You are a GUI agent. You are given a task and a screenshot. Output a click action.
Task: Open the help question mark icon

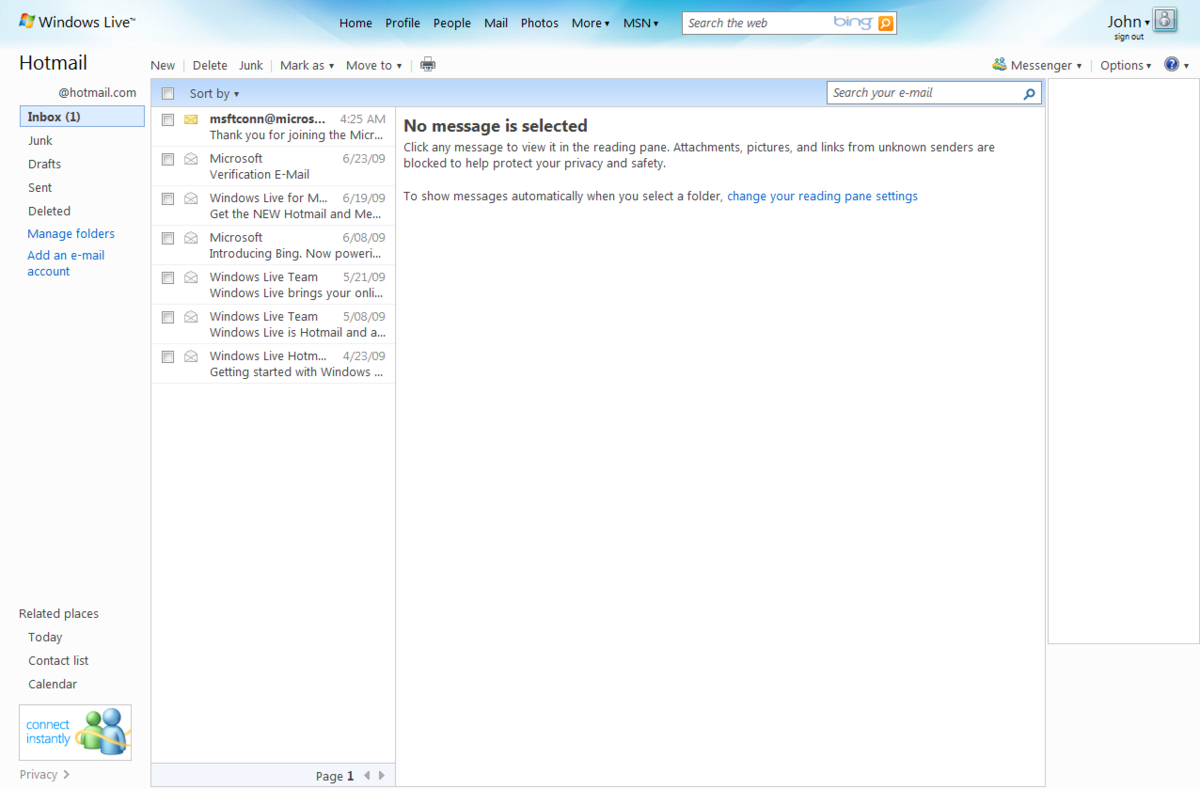[x=1172, y=65]
